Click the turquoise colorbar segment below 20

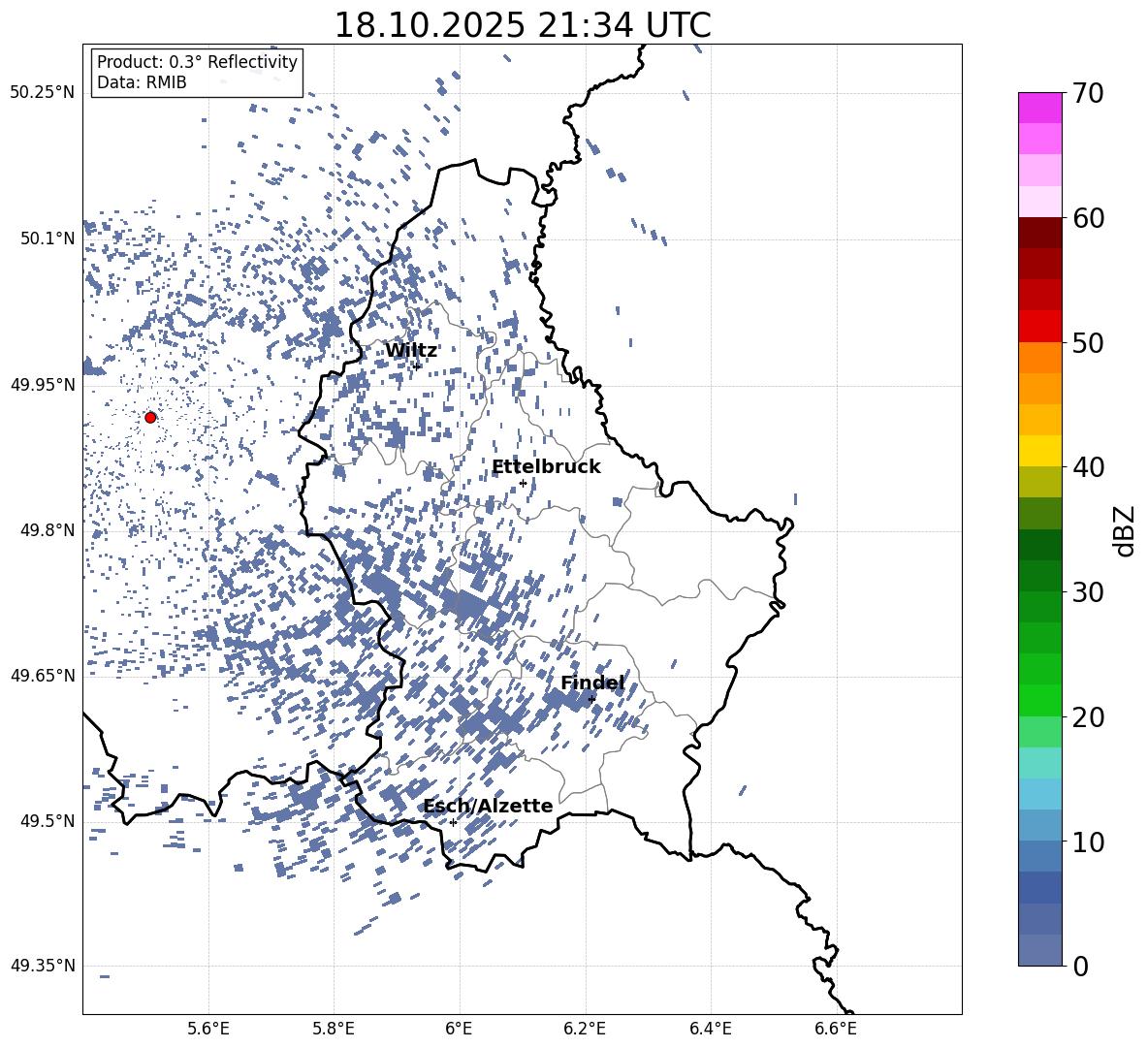coord(1039,762)
